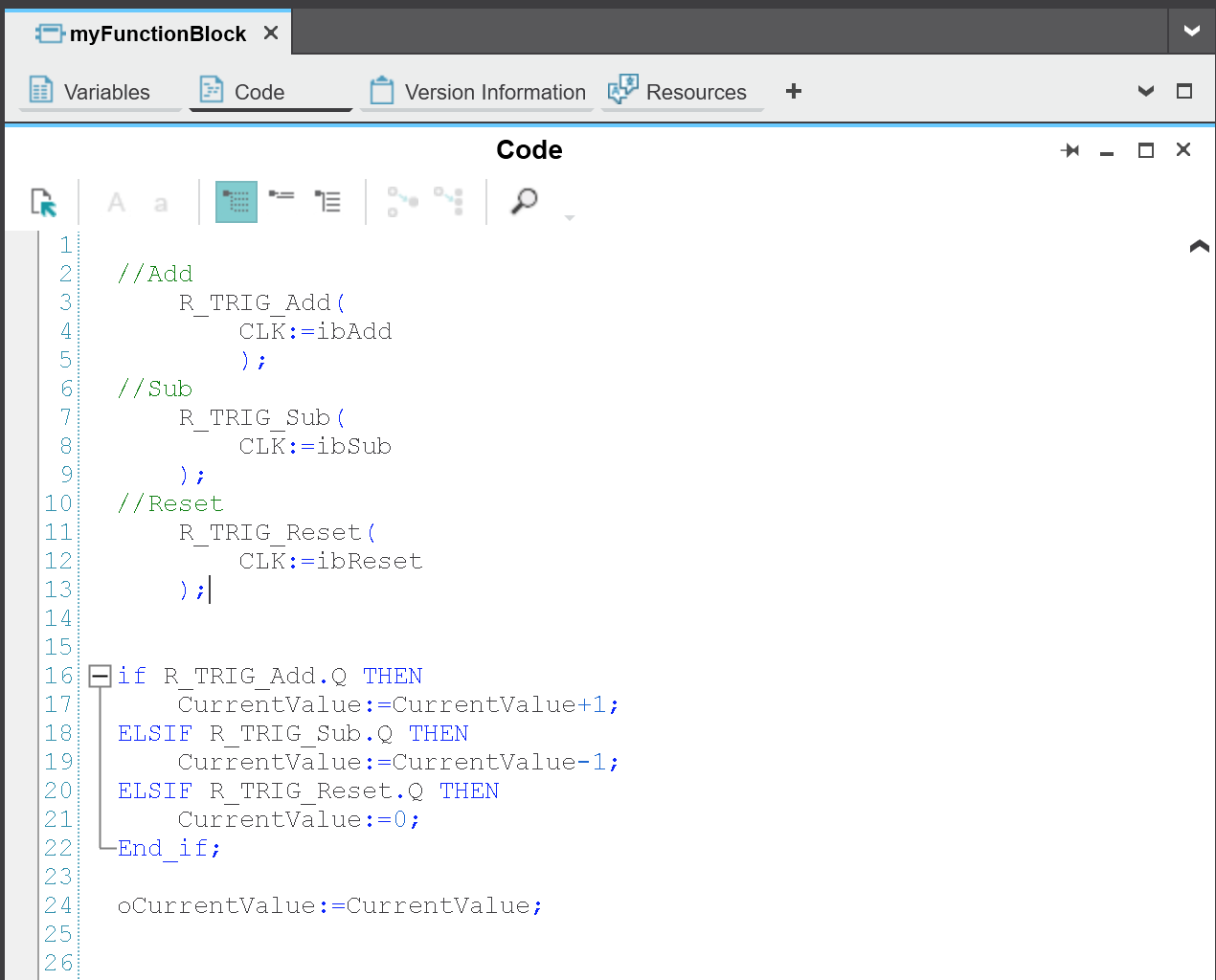Click the first greyed node-link toolbar icon
Screen dimensions: 1216x980
403,201
